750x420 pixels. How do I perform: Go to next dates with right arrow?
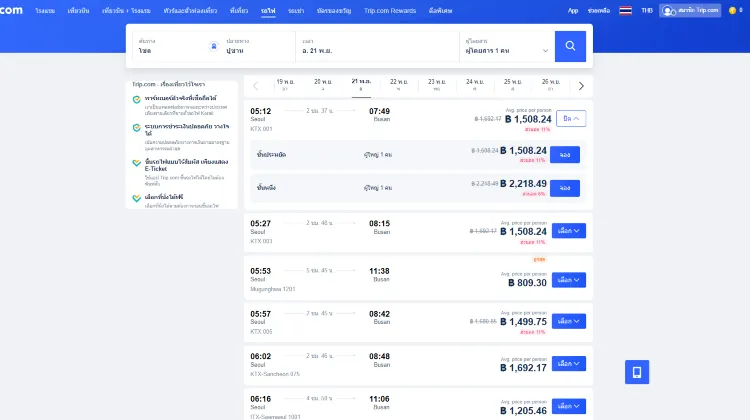tap(581, 86)
